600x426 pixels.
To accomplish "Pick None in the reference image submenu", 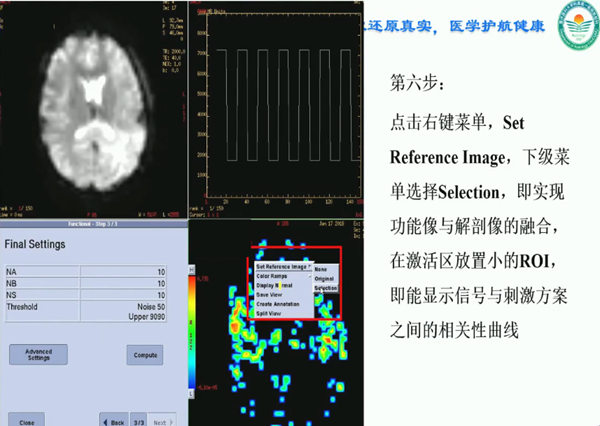I will (322, 268).
